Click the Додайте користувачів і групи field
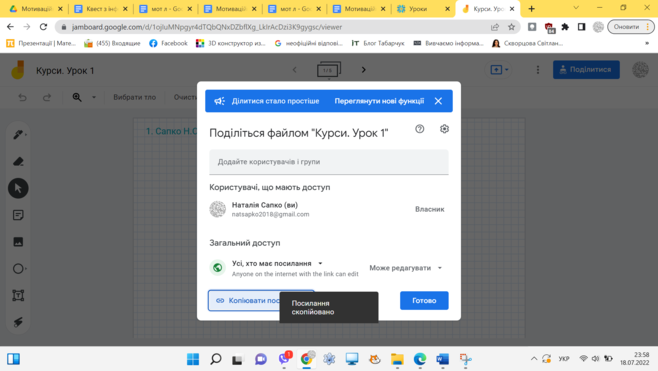Screen dimensions: 658x371 [x=329, y=162]
